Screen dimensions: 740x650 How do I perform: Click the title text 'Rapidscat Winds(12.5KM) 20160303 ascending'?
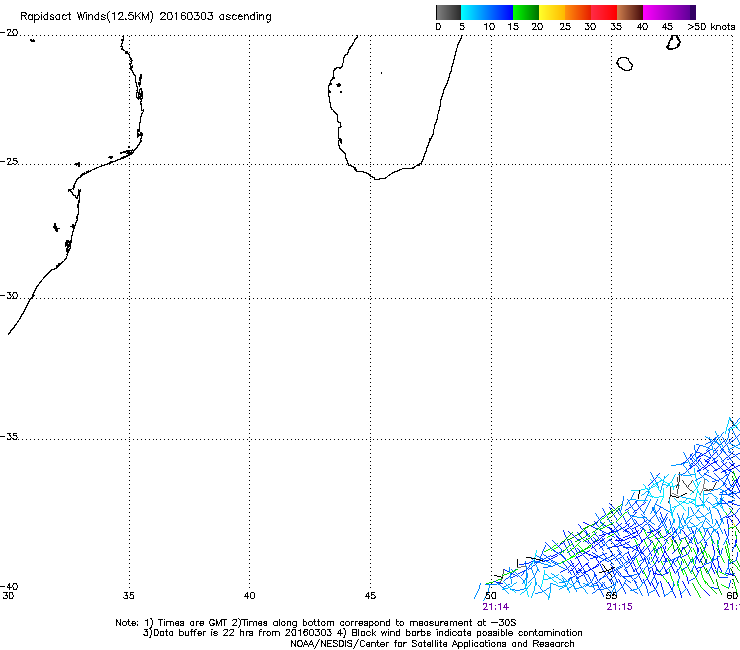click(146, 17)
